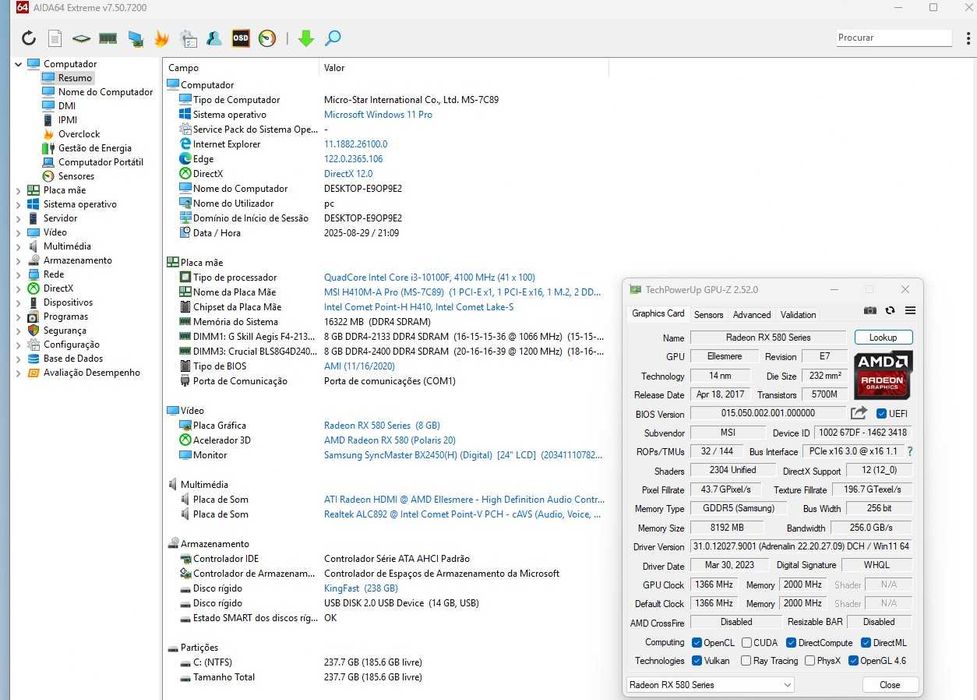Open the Report page icon in toolbar
Screen dimensions: 977x700
[x=55, y=38]
